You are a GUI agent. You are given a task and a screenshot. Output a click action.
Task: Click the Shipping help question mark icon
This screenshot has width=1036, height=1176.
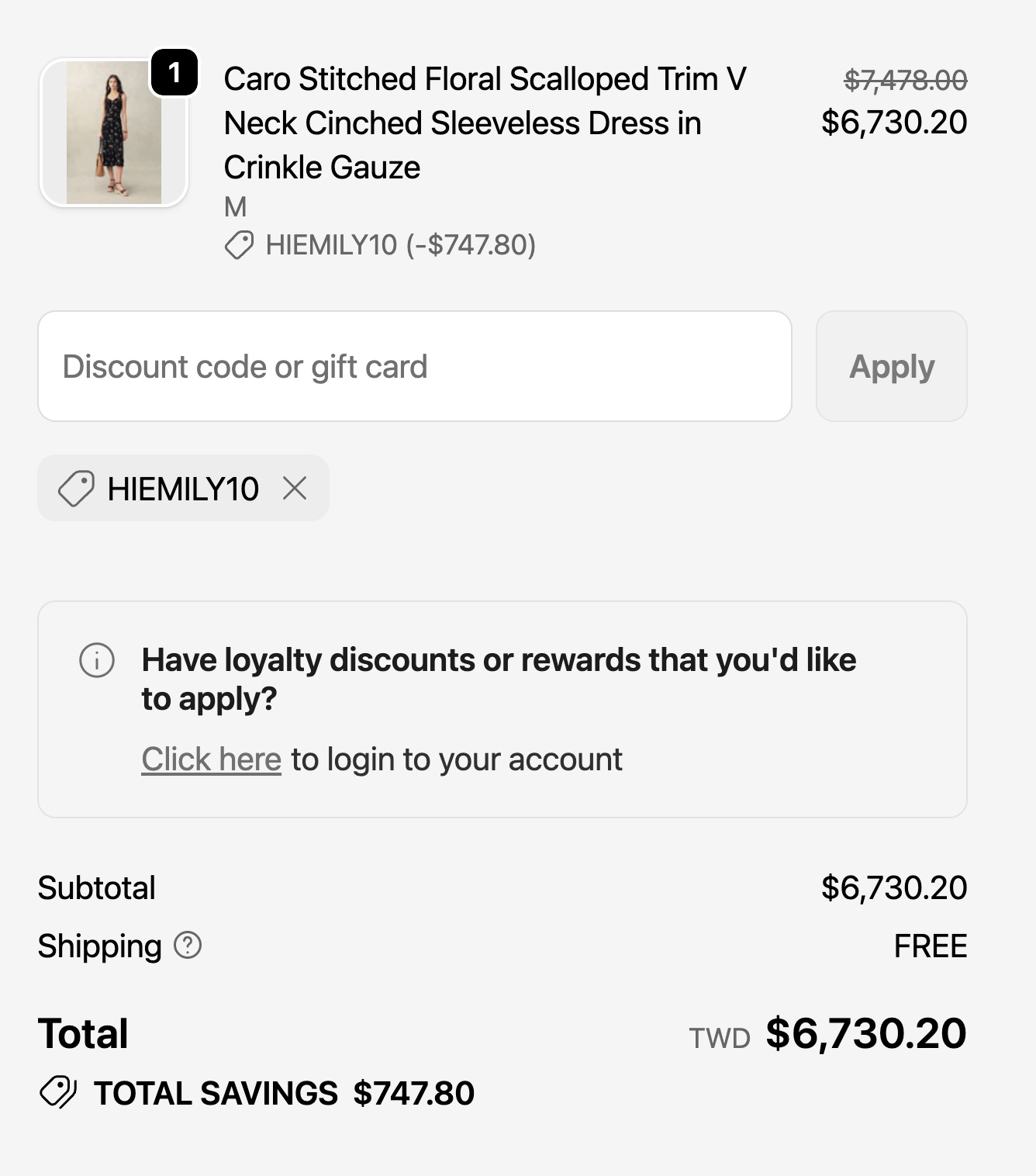(188, 945)
